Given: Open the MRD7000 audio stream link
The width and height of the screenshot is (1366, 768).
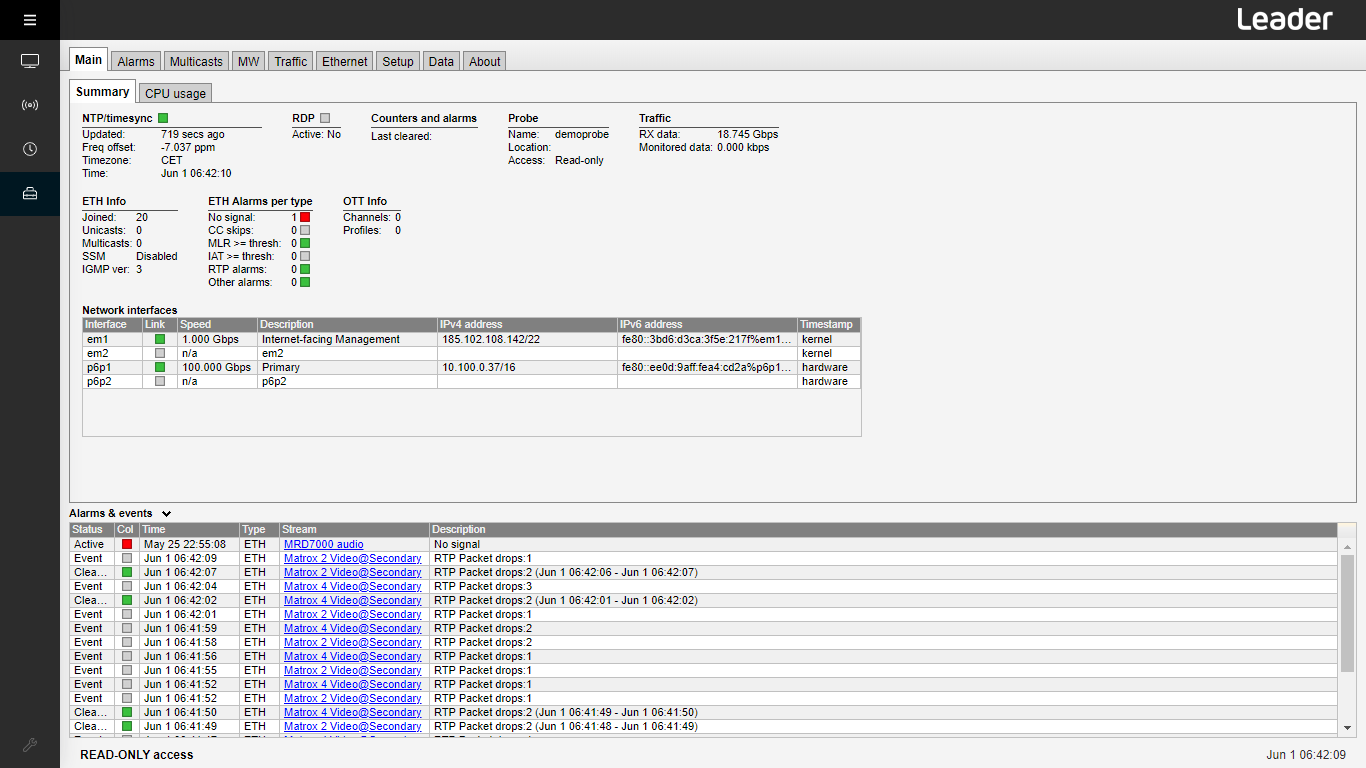Looking at the screenshot, I should [323, 544].
